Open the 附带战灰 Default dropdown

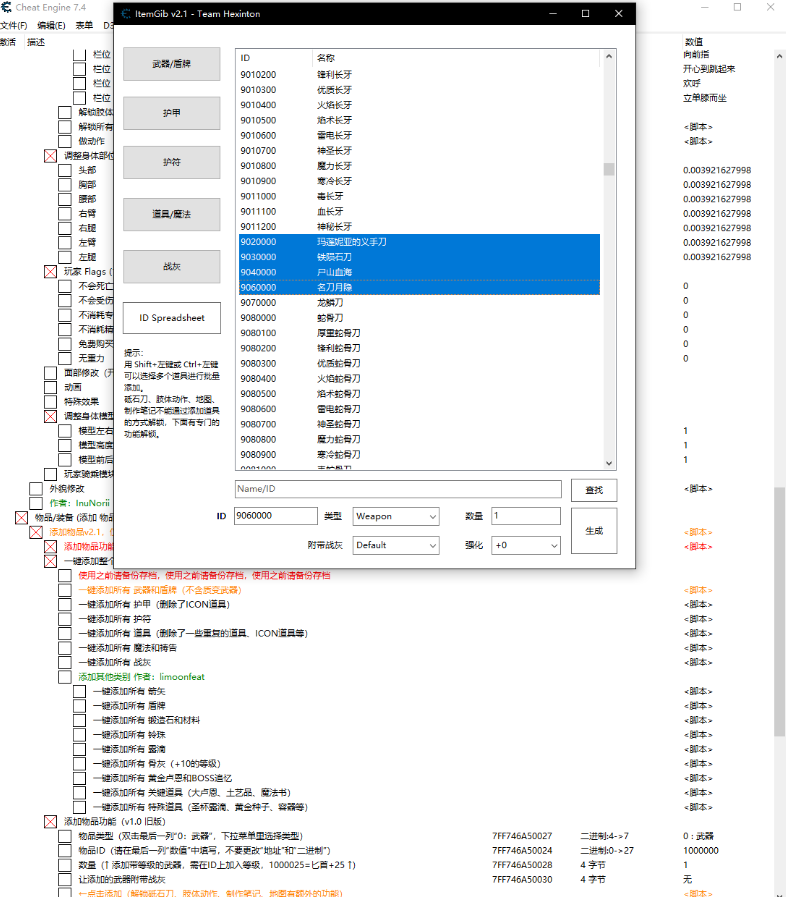point(396,546)
